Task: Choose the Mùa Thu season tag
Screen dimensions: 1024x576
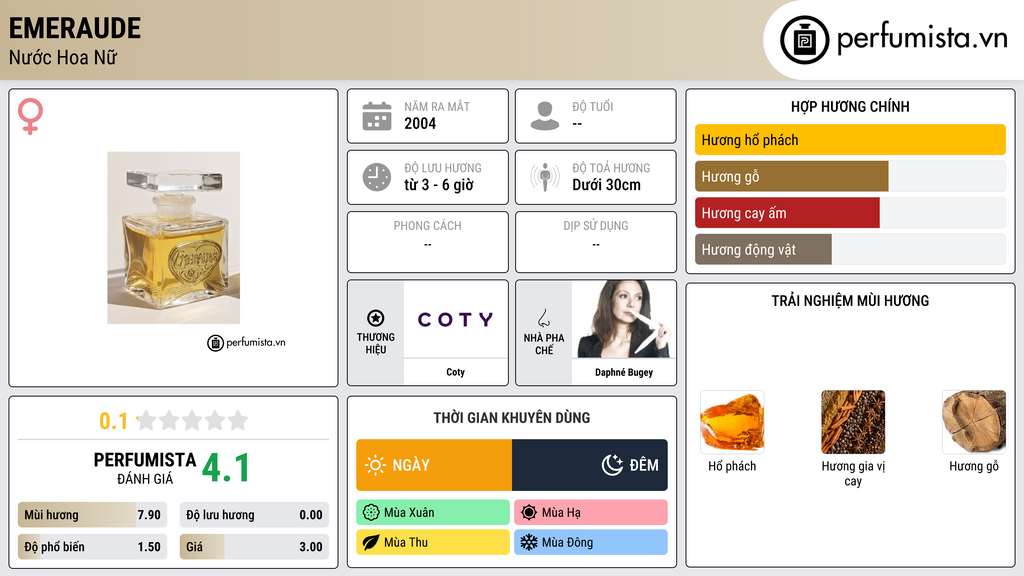Action: 433,542
